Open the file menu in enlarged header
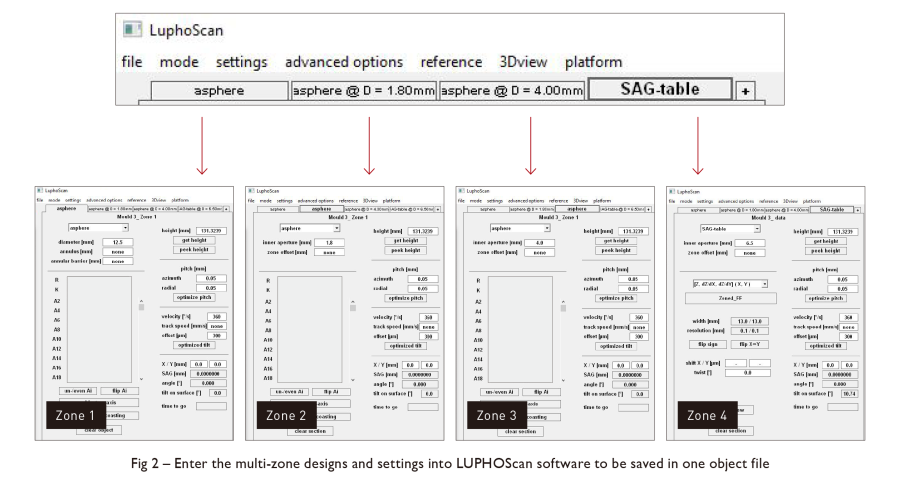900x481 pixels. [131, 62]
